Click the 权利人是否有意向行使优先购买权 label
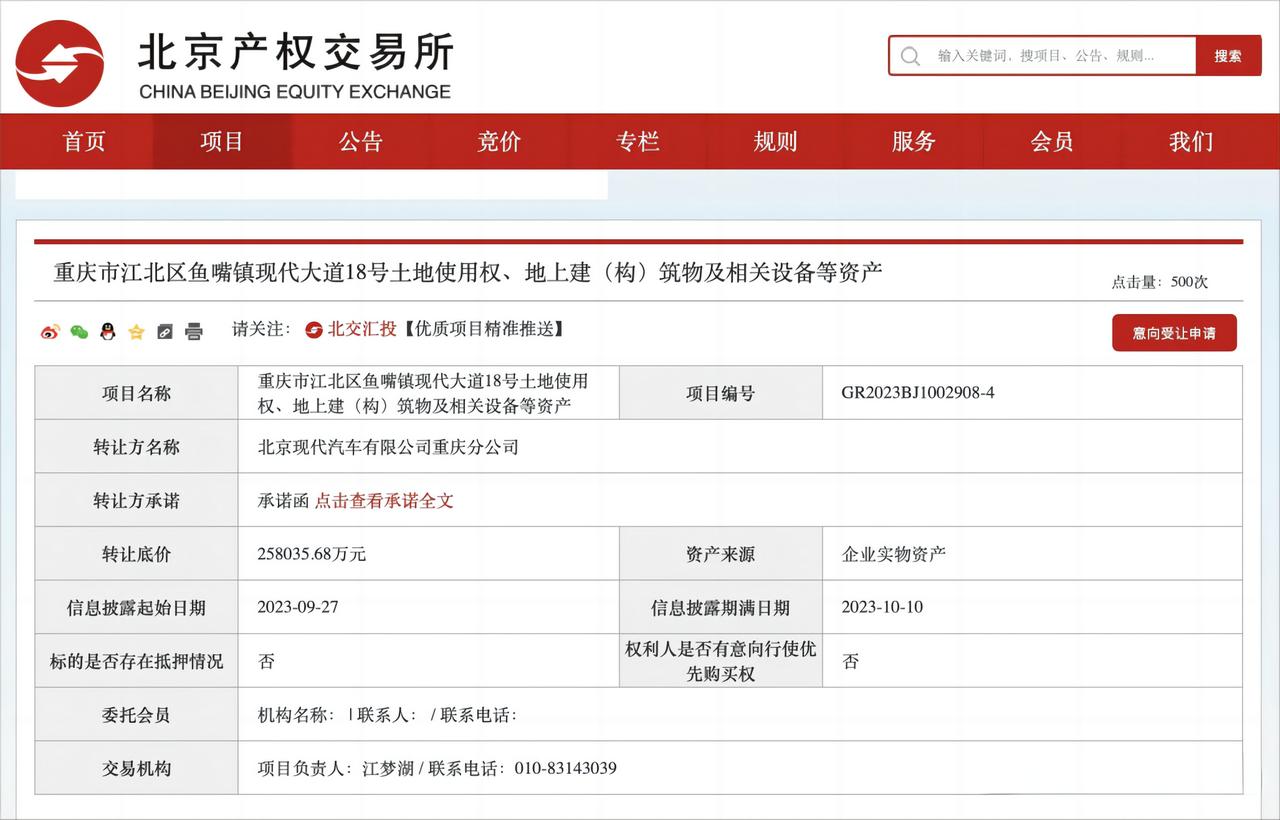1280x820 pixels. (x=721, y=661)
